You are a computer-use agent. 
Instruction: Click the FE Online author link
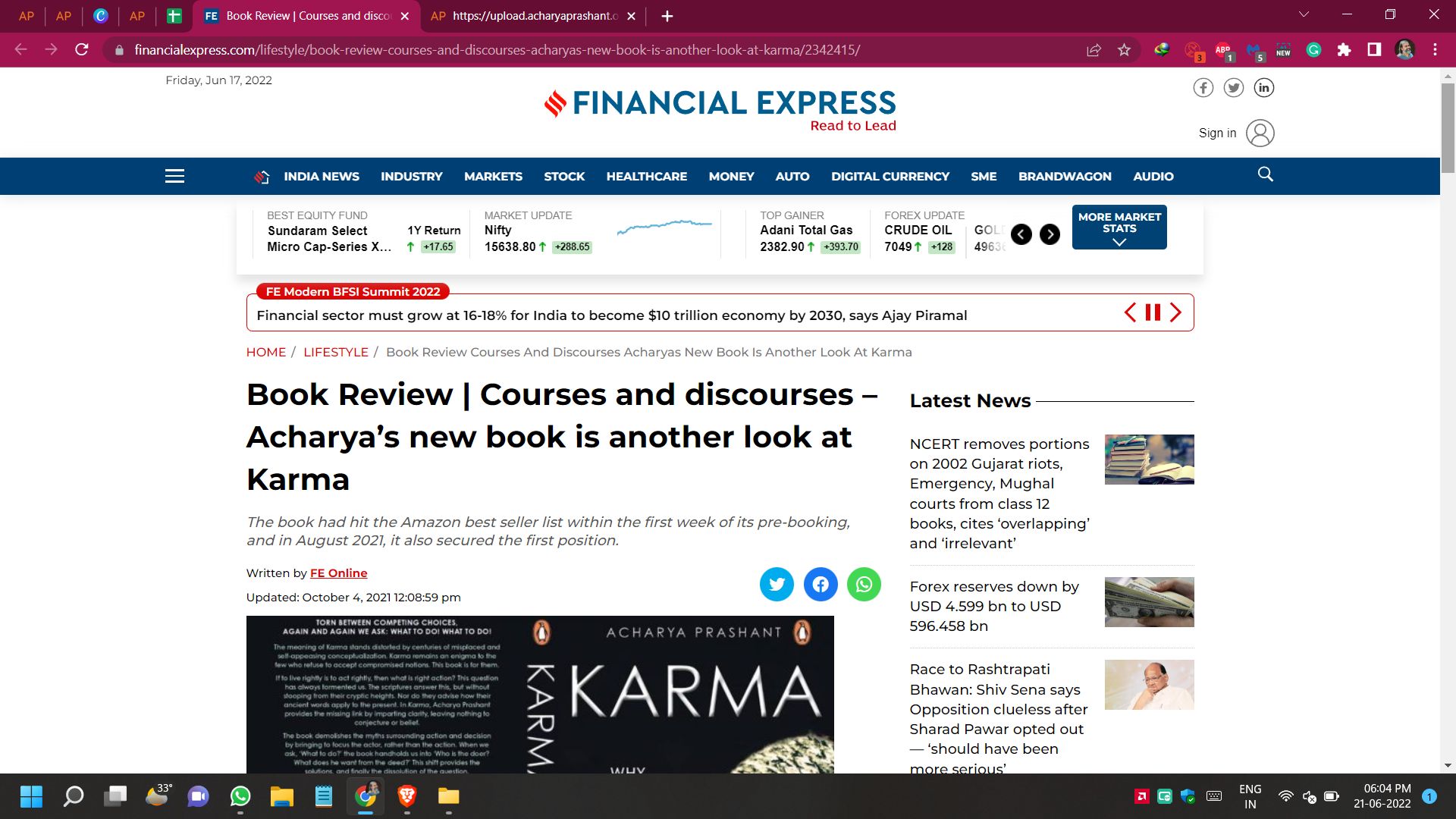pos(338,573)
